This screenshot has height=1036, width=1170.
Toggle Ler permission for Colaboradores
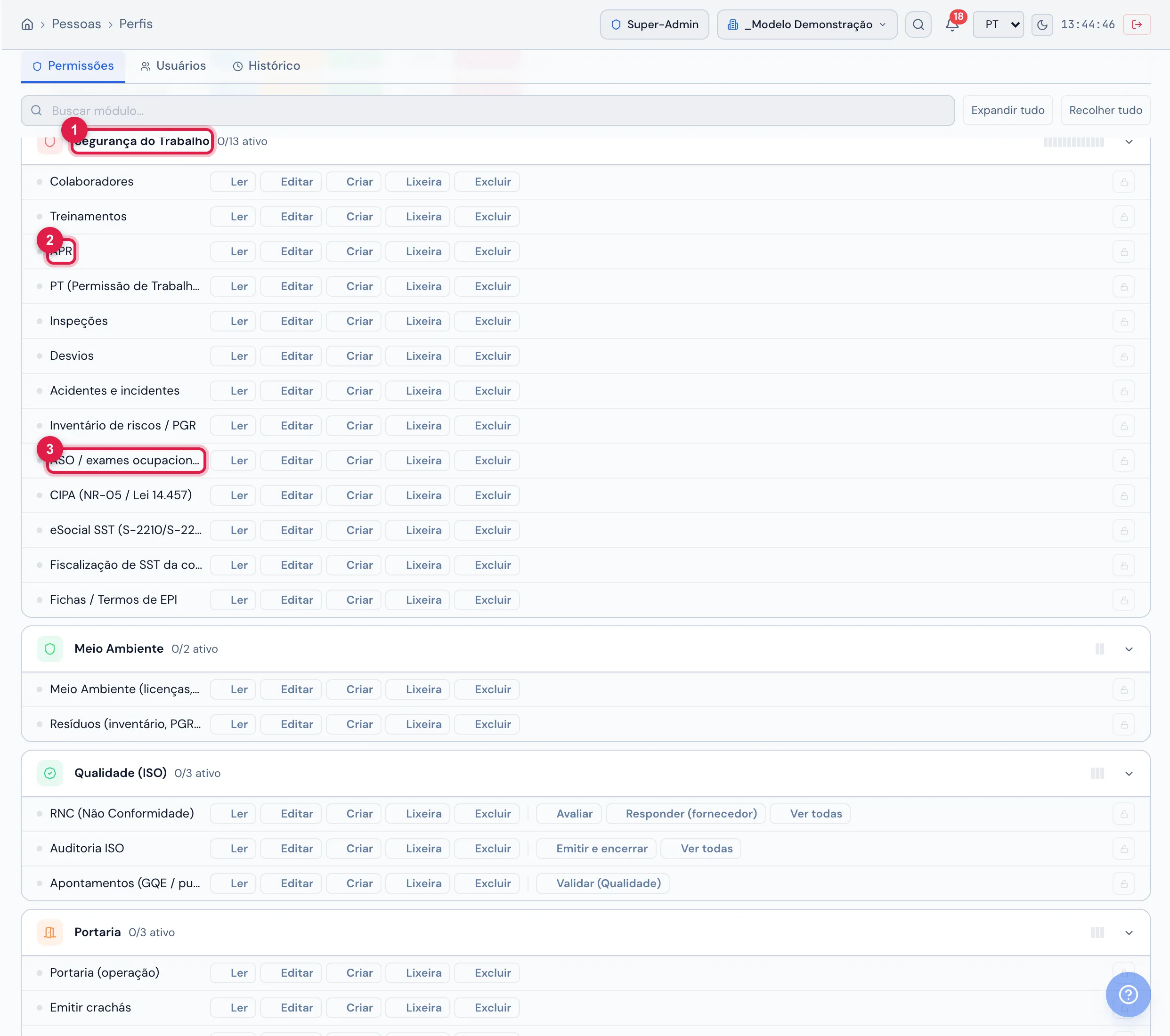coord(233,182)
